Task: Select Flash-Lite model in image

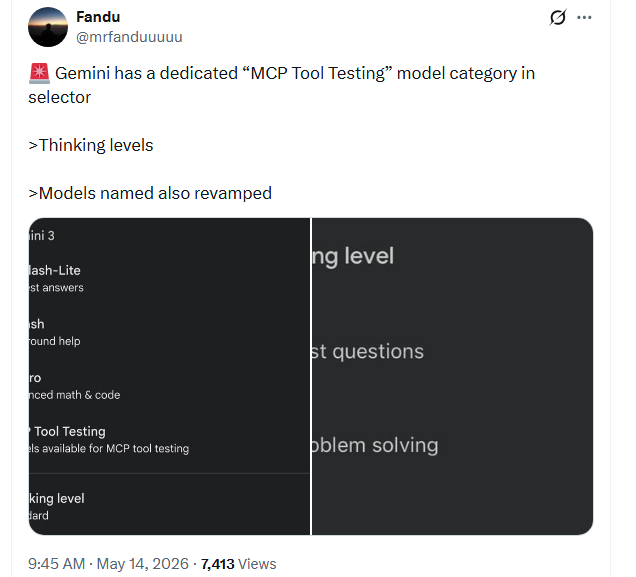Action: tap(56, 279)
